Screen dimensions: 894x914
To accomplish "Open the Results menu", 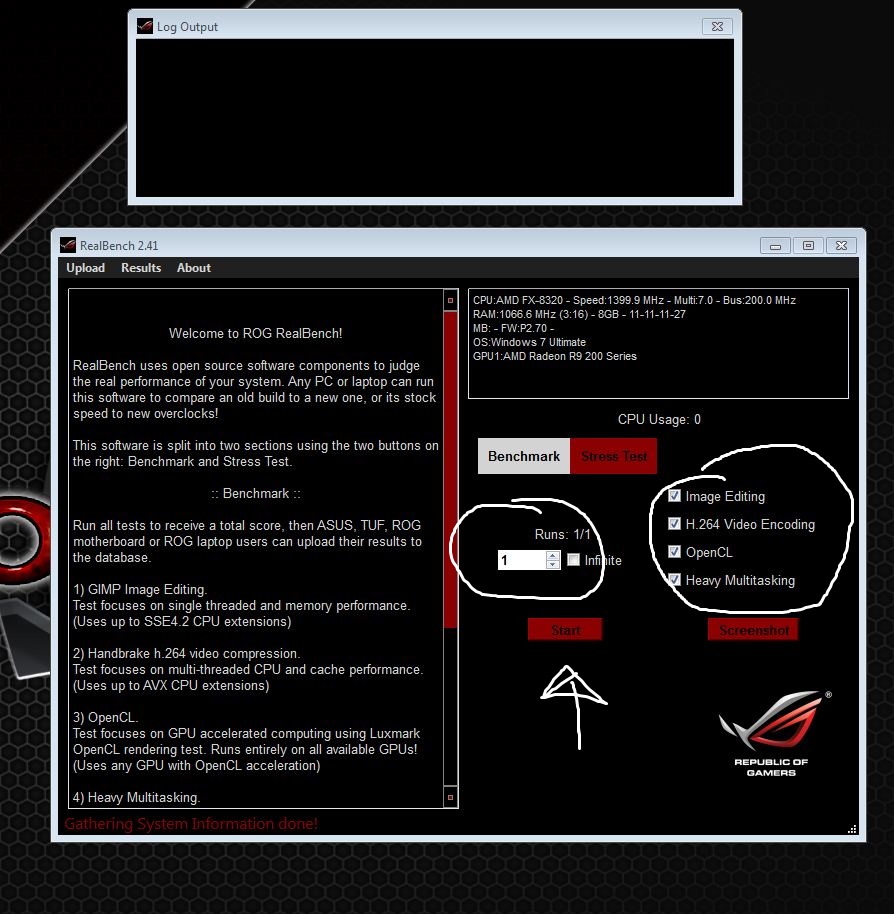I will point(141,268).
